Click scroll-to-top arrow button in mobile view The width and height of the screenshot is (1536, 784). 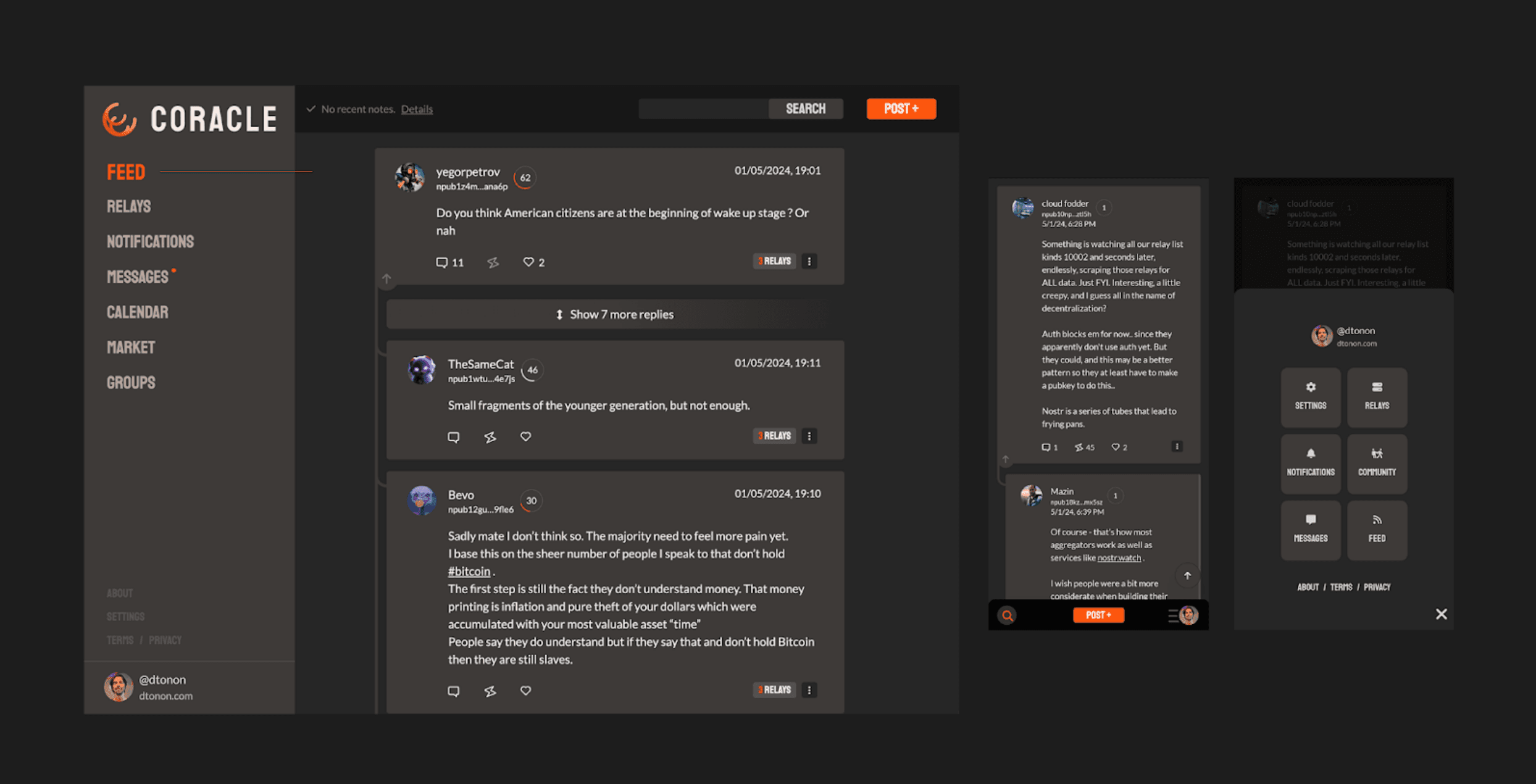[x=1187, y=575]
